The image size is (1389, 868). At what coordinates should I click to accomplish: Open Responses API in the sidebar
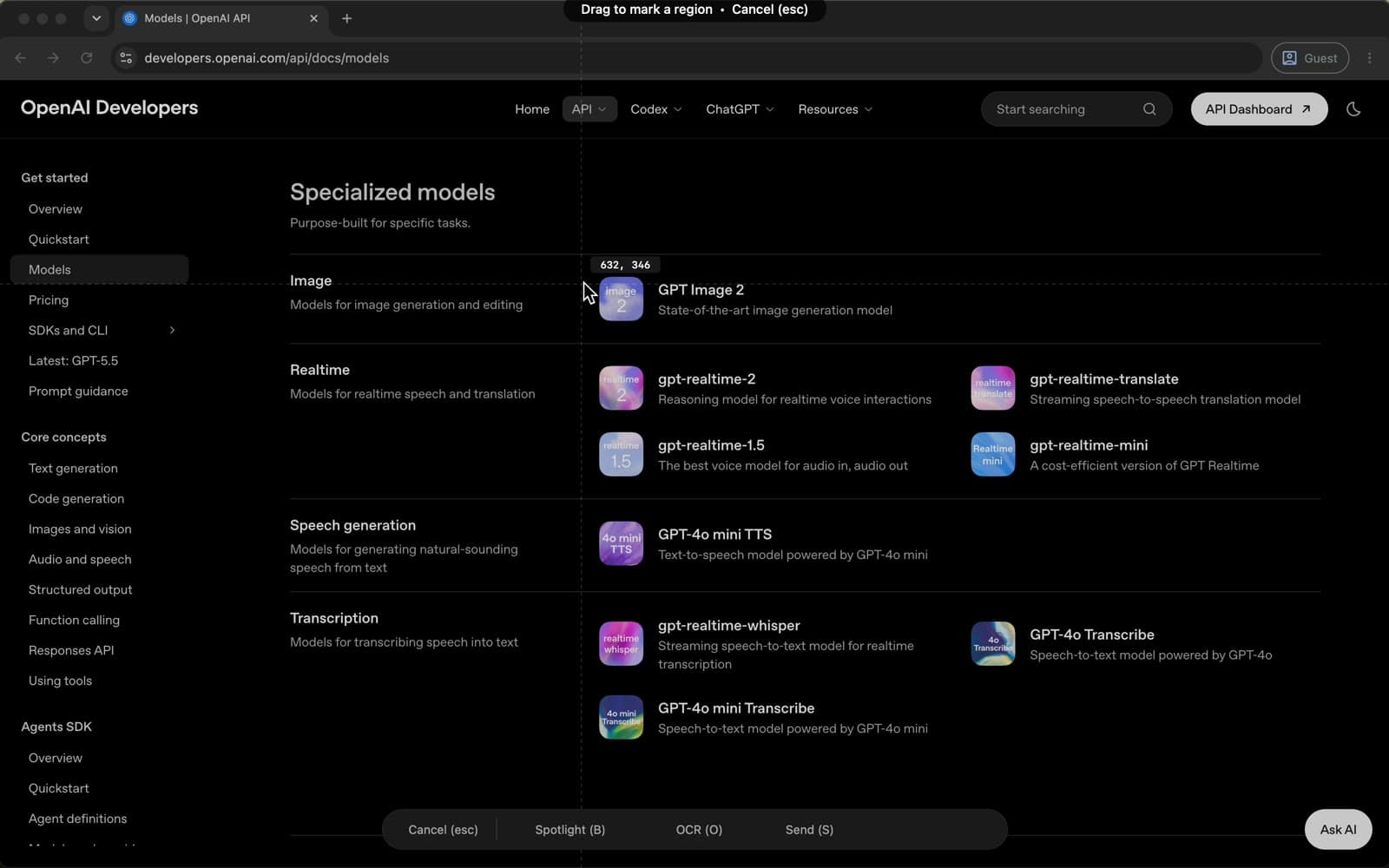point(71,651)
